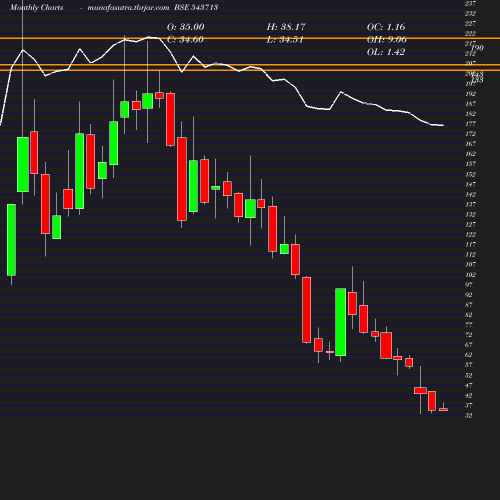Click the first green candle at the chart's left edge

click(11, 240)
